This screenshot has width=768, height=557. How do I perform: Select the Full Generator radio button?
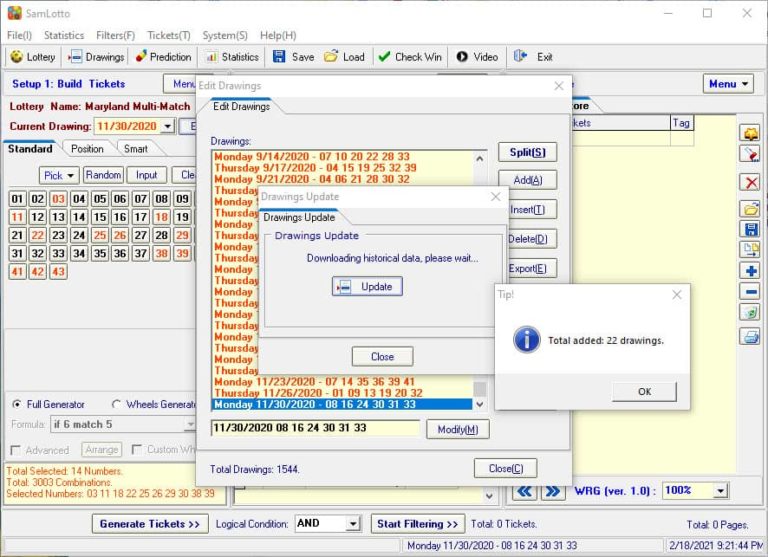(x=17, y=405)
